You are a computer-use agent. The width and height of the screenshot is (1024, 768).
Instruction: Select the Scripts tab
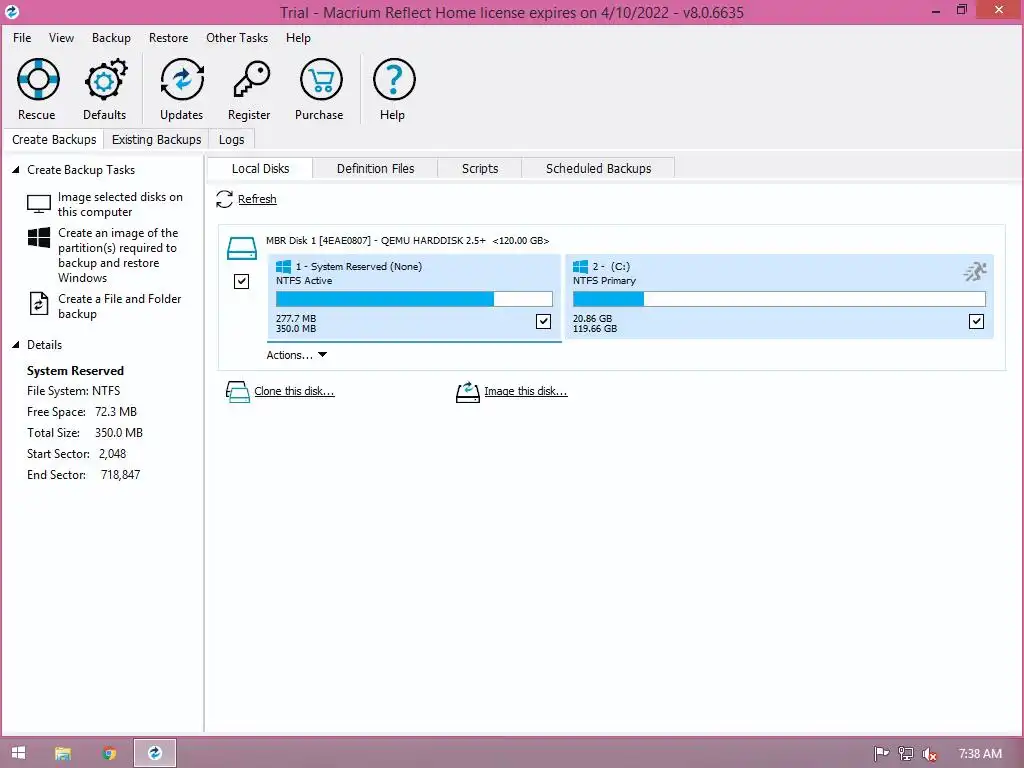(480, 168)
